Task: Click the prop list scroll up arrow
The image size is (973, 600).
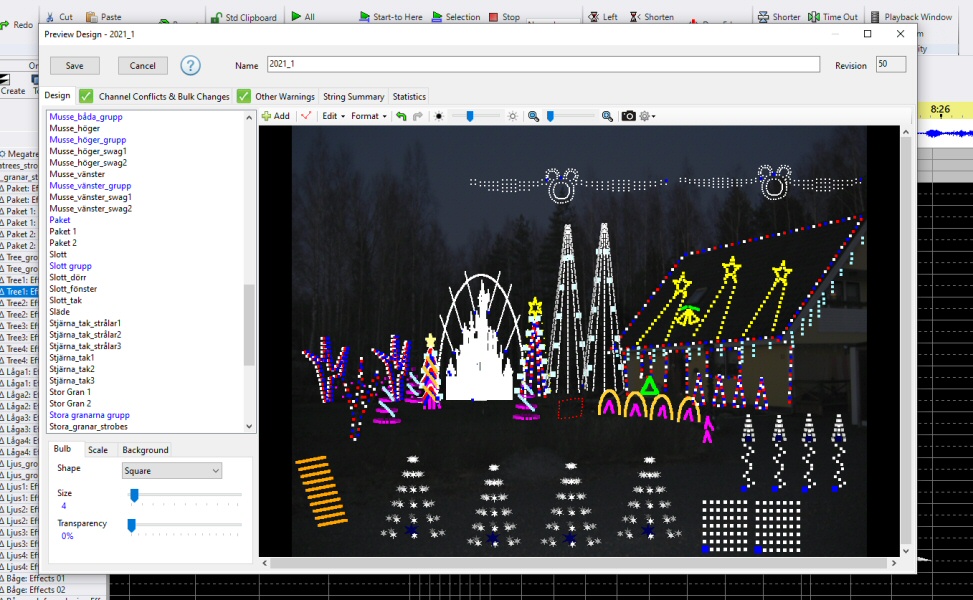Action: (x=249, y=117)
